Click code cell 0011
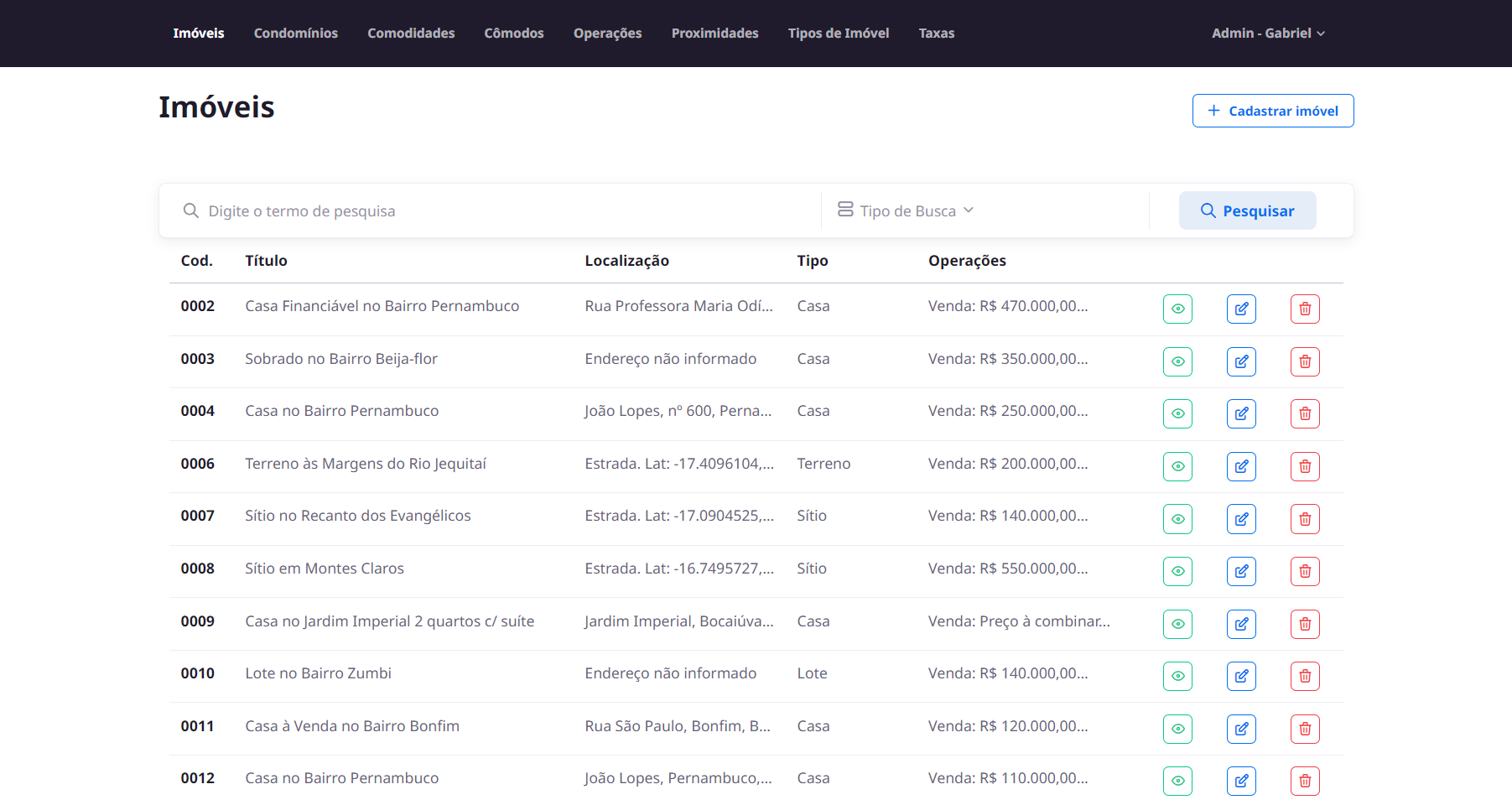The image size is (1512, 805). 198,726
